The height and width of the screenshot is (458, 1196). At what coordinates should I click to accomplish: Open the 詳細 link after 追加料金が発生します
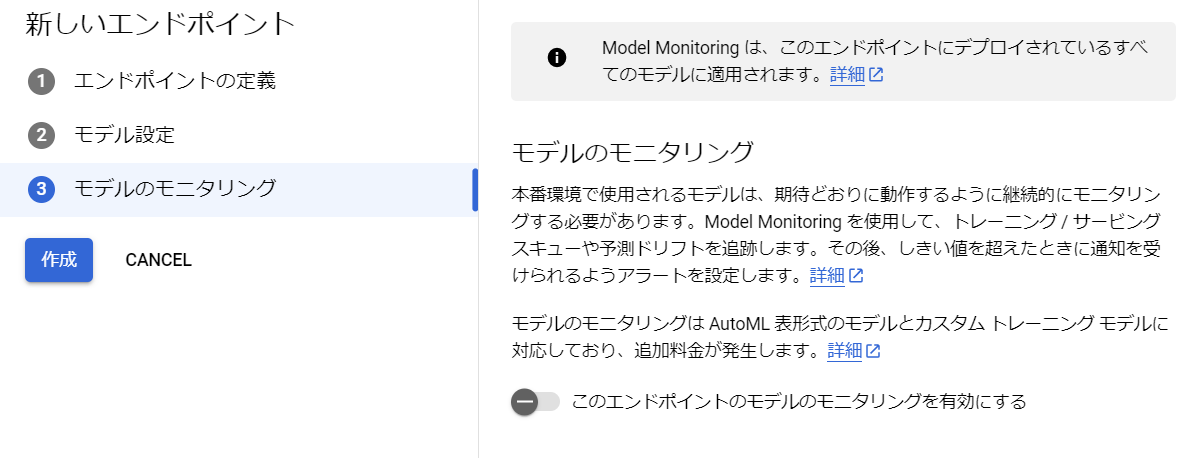pyautogui.click(x=844, y=351)
